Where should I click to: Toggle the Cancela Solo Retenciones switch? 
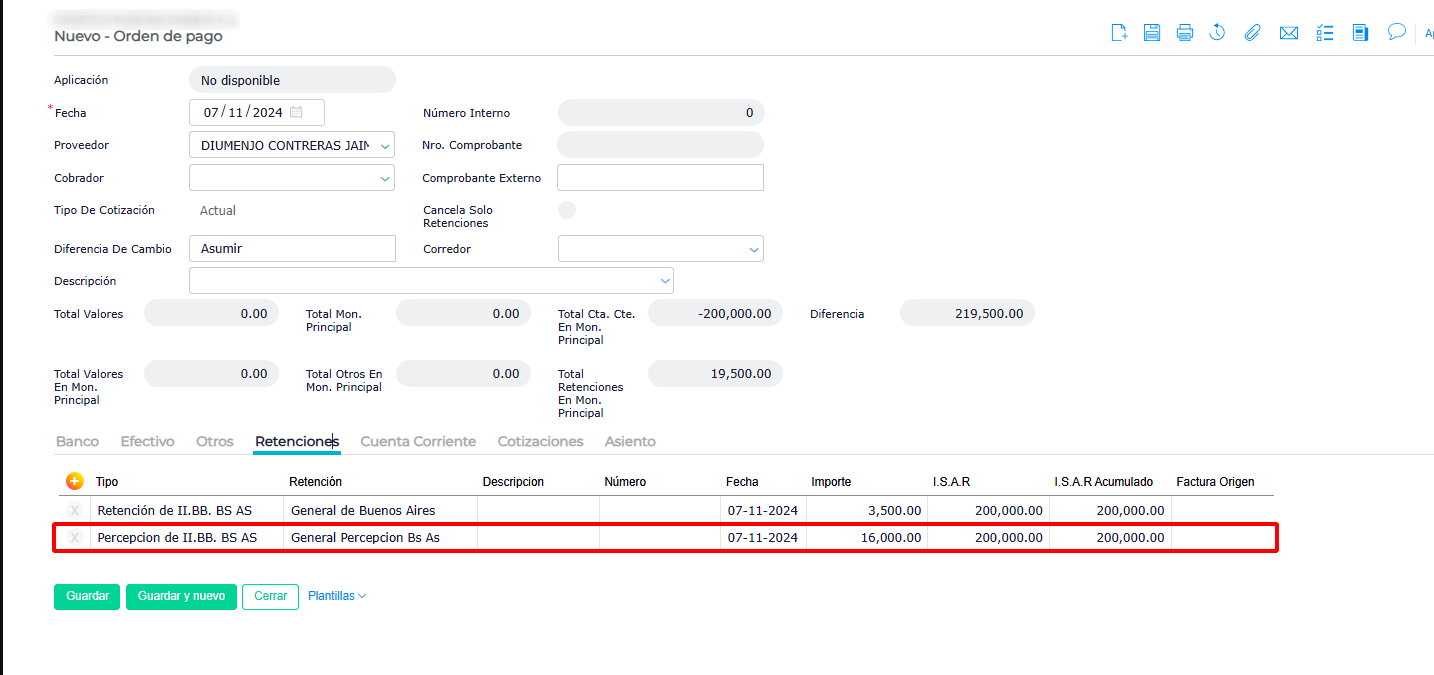point(567,210)
